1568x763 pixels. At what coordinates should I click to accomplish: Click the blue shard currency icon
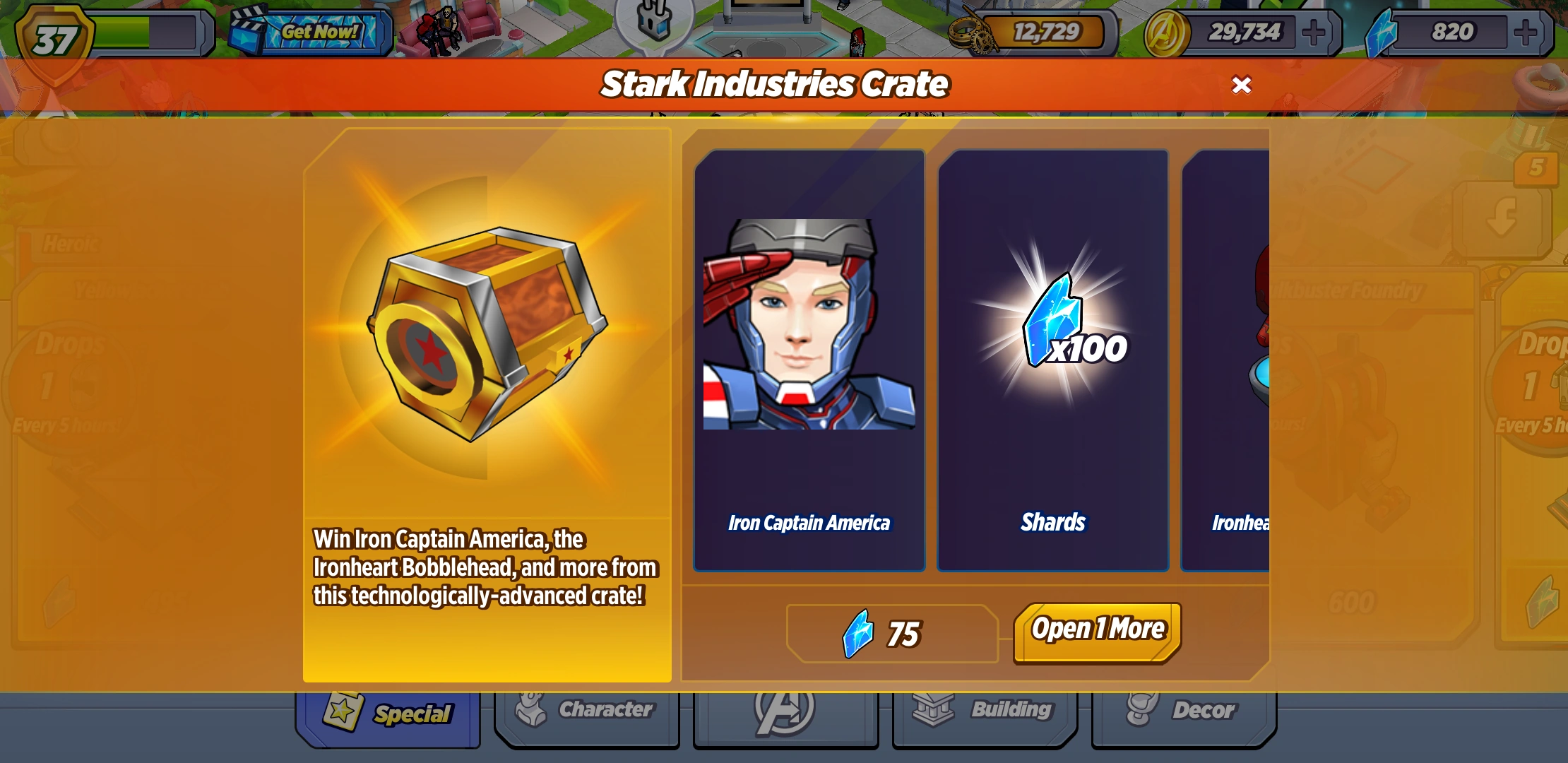(1382, 32)
